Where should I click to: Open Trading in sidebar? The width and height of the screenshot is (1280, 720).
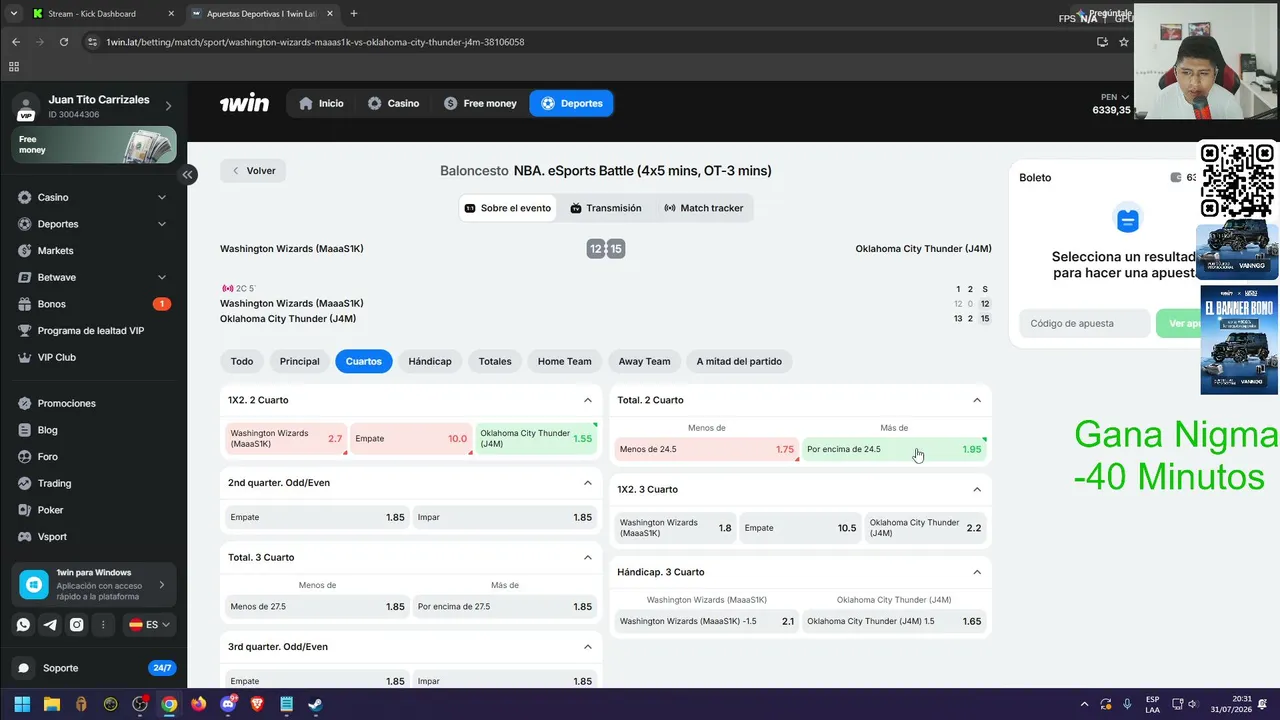click(93, 483)
